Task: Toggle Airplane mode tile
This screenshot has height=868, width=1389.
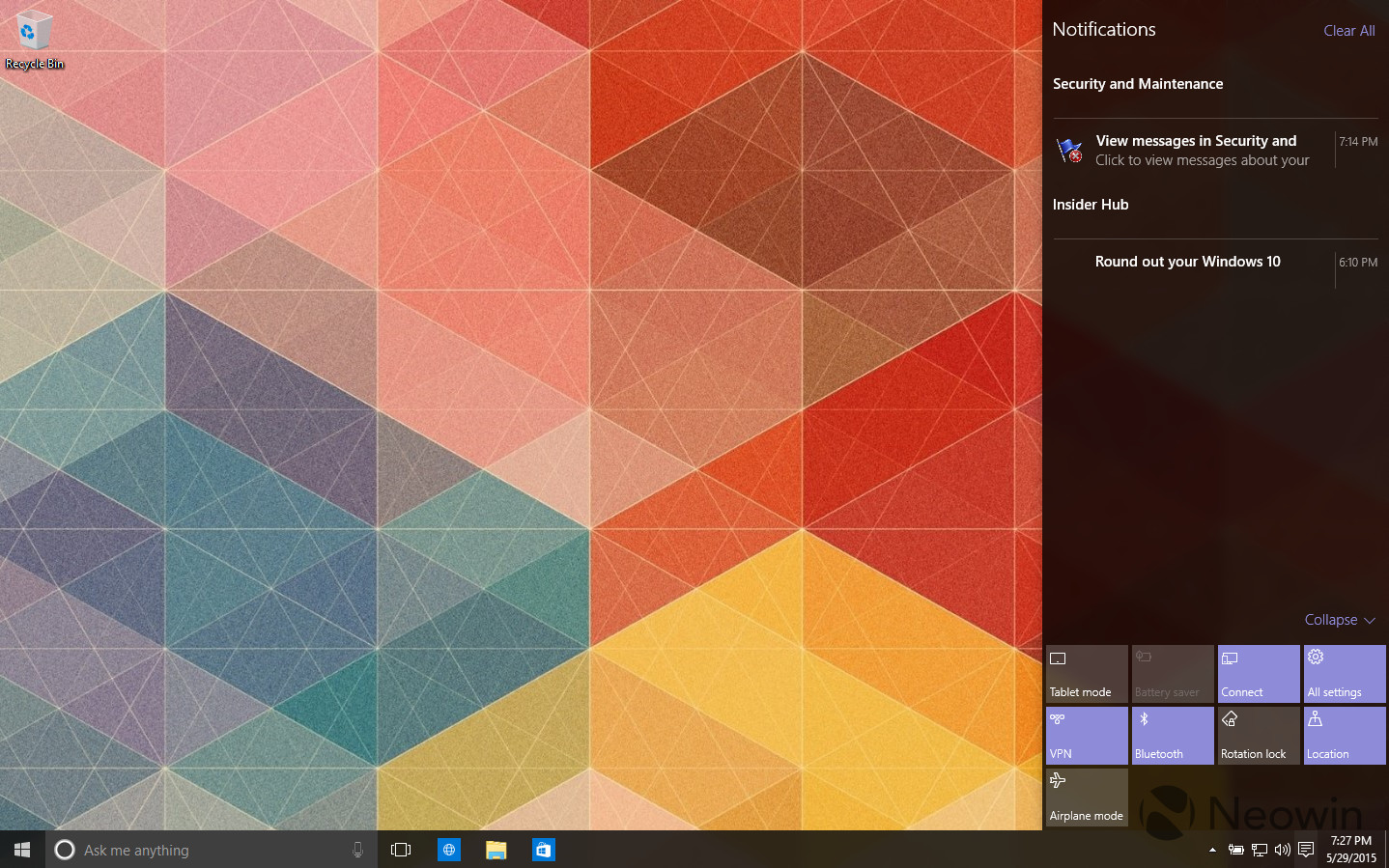Action: coord(1087,798)
